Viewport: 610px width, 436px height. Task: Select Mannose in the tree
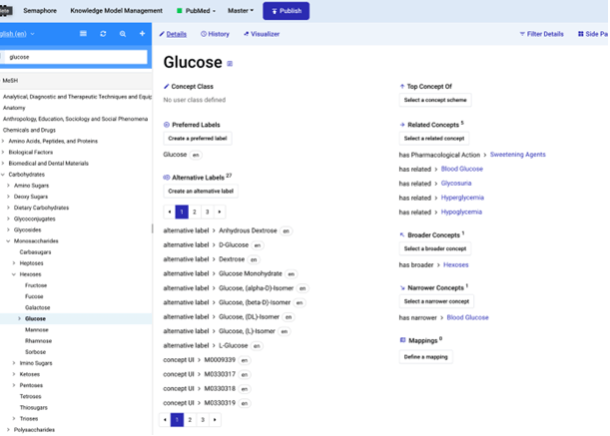(37, 330)
